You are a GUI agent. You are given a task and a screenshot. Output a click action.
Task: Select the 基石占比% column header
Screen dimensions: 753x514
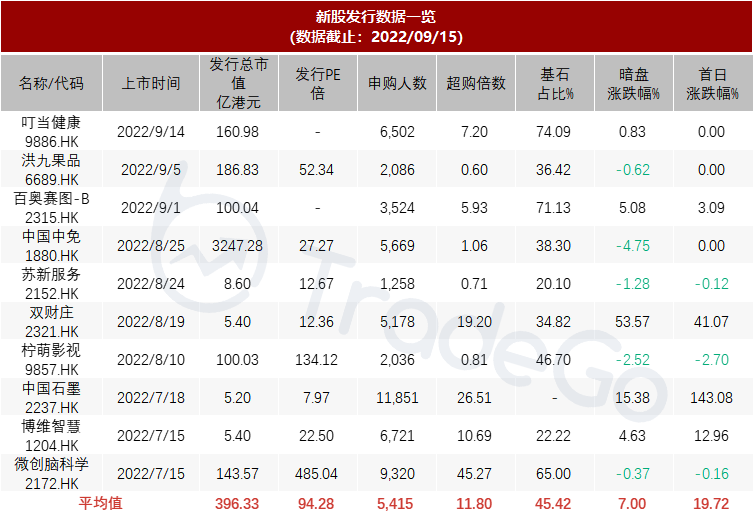[555, 83]
